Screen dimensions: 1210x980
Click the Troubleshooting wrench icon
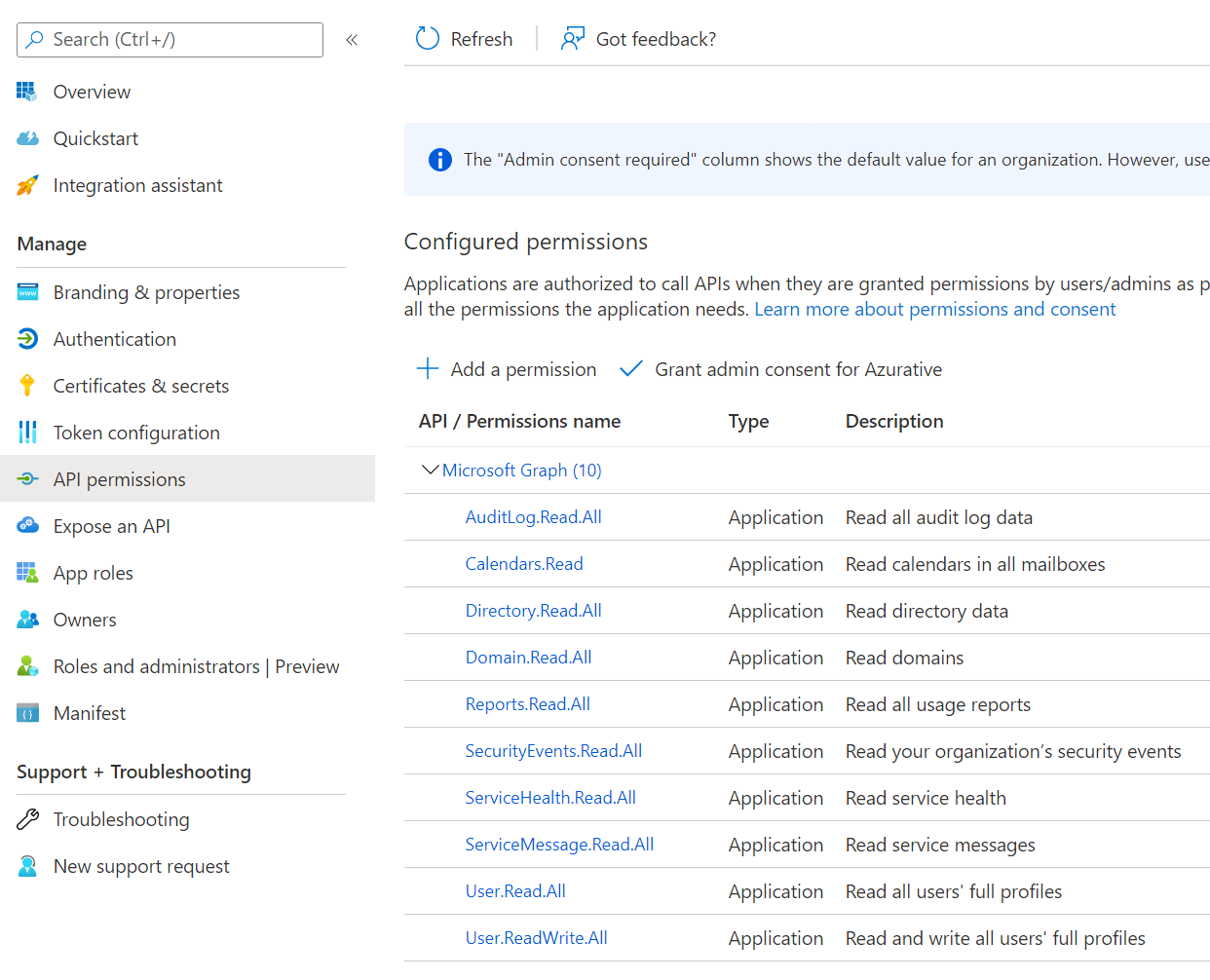(27, 819)
